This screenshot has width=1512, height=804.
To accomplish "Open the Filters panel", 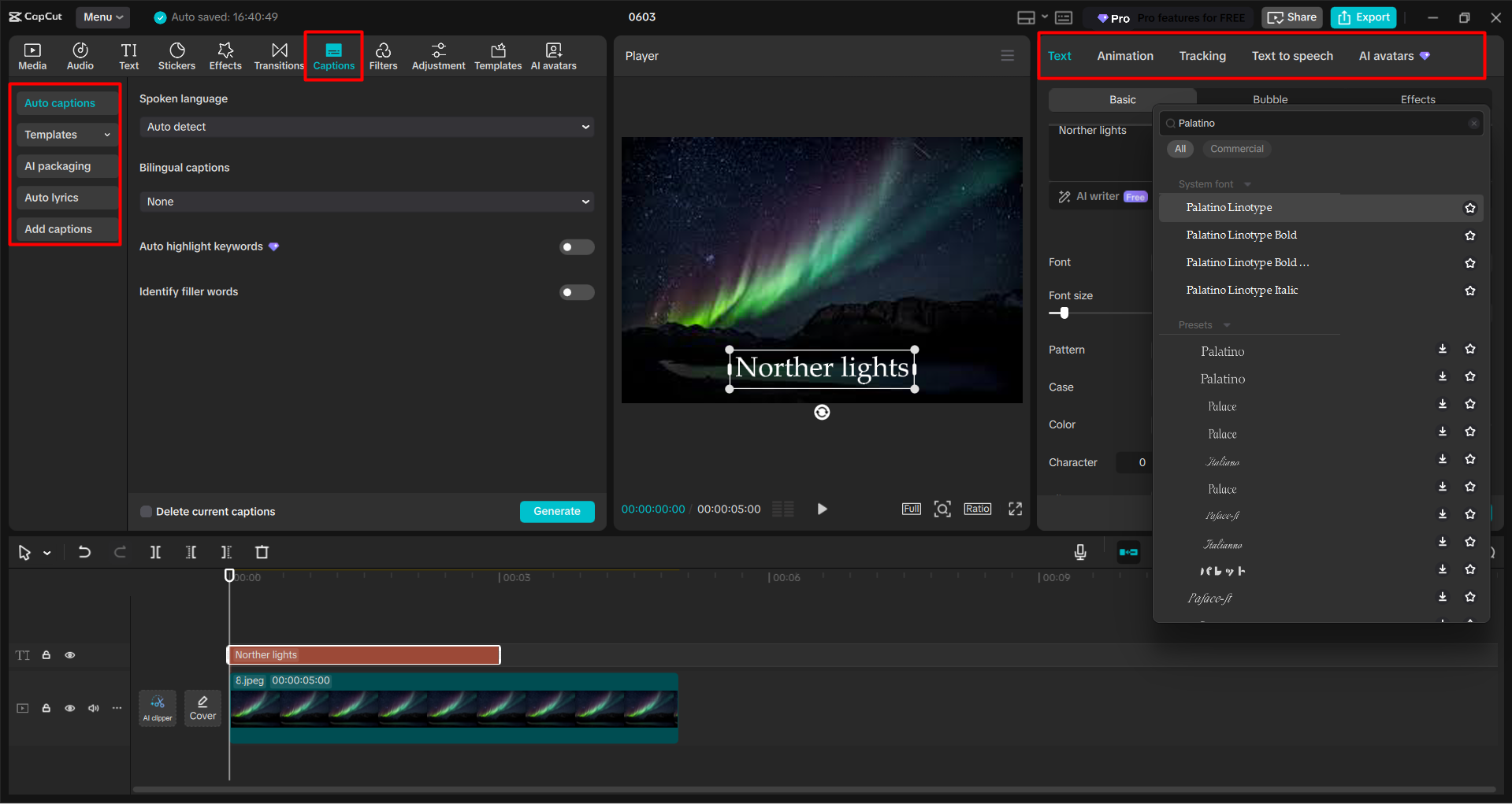I will click(x=384, y=55).
